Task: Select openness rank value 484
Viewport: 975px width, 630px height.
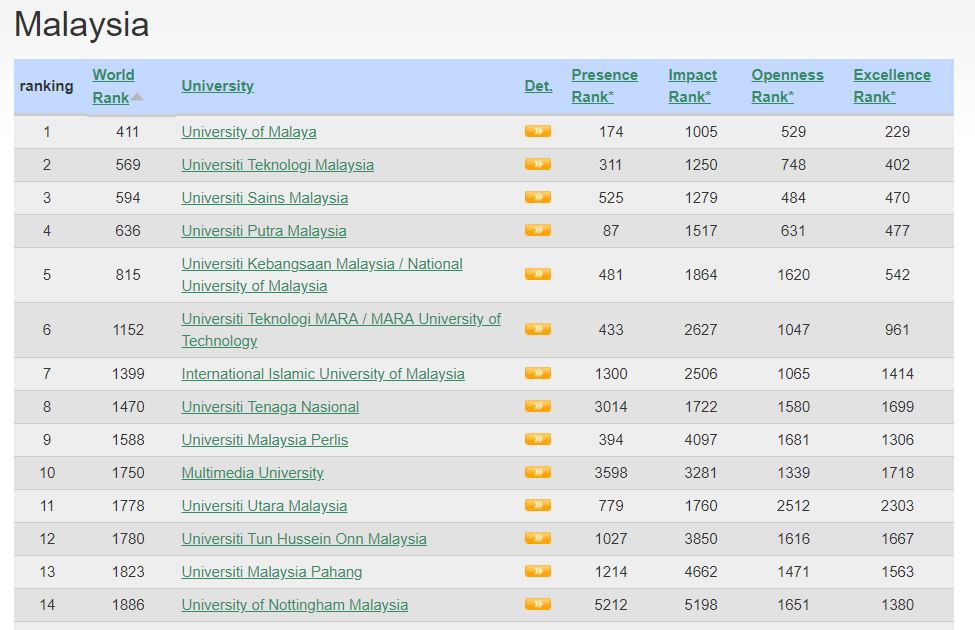Action: click(793, 198)
